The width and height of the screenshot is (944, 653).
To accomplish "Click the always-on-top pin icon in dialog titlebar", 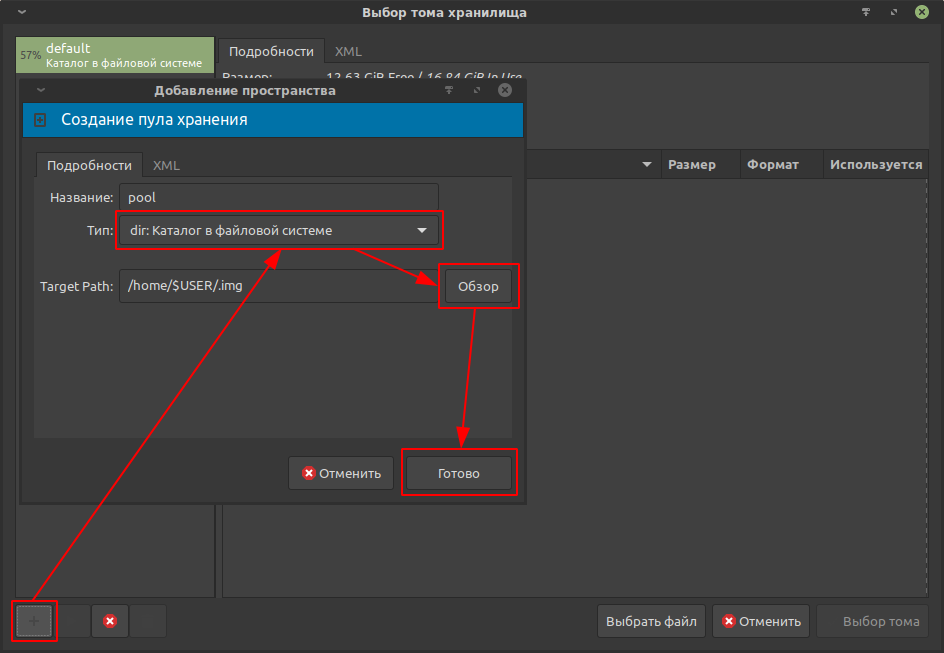I will [x=449, y=90].
